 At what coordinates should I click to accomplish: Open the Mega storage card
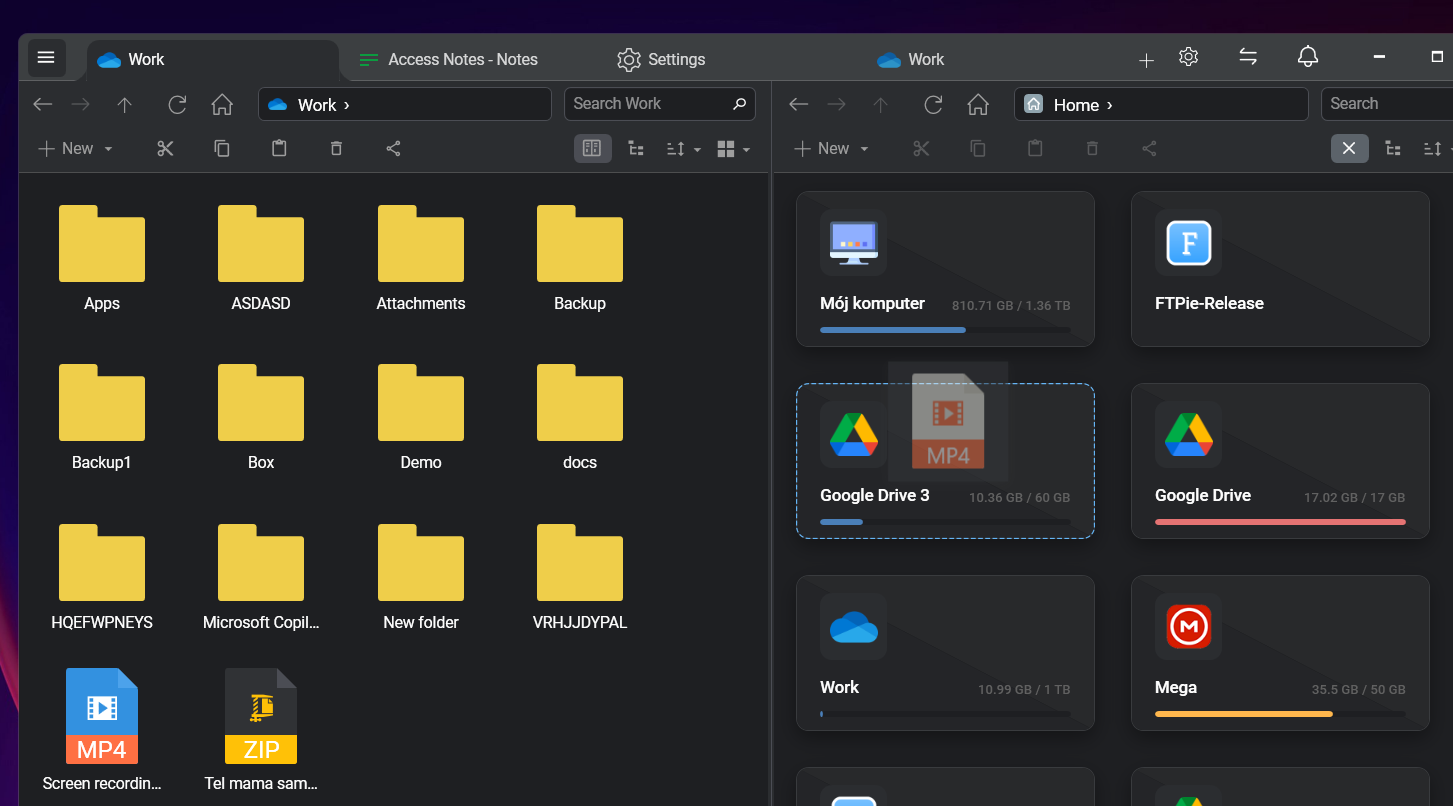tap(1280, 653)
